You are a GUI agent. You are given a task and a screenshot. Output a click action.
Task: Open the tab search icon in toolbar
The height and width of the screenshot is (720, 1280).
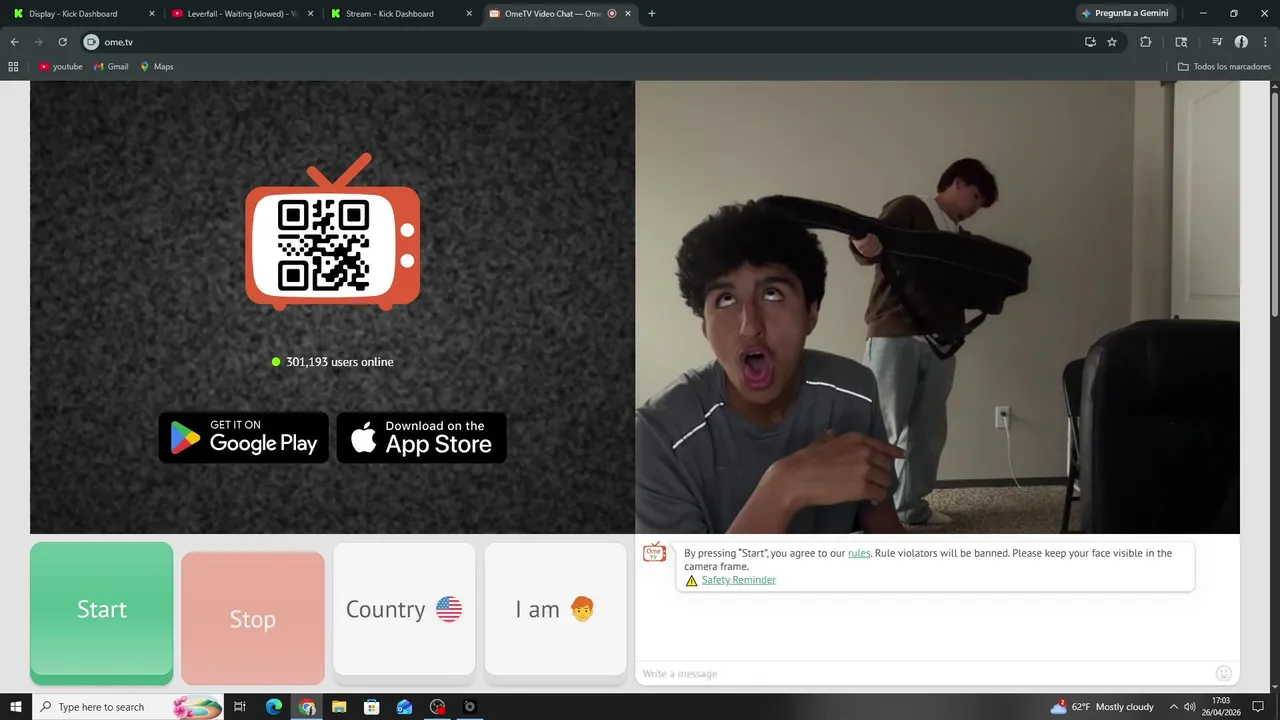pos(1181,42)
